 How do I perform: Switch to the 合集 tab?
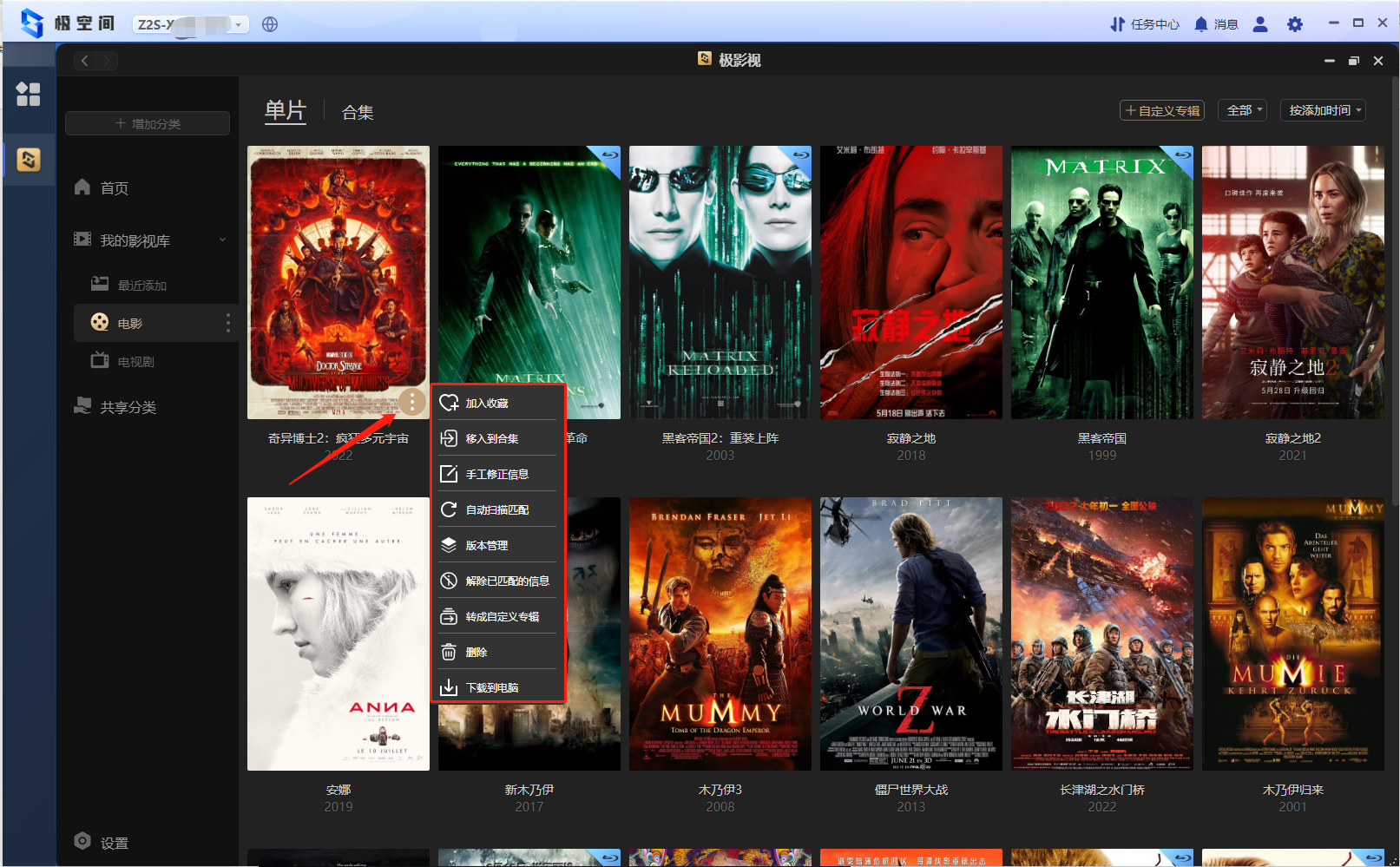(x=358, y=112)
